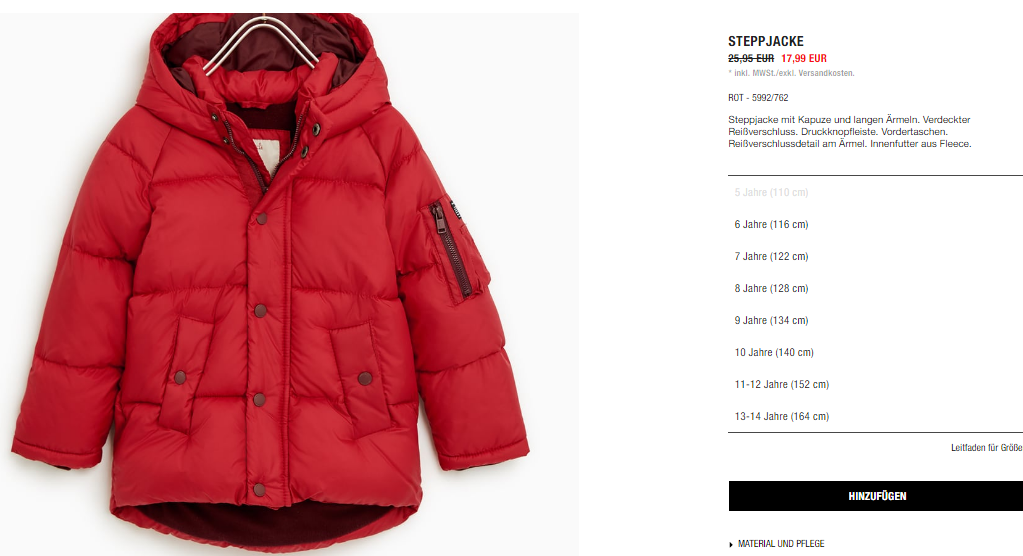
Task: Click the red jacket product image
Action: point(289,285)
